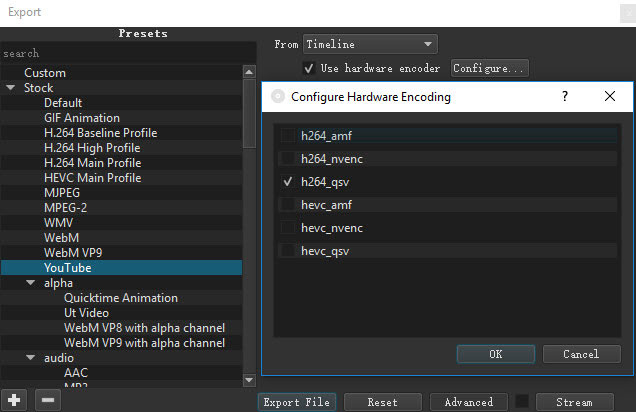This screenshot has height=412, width=636.
Task: Open Advanced export settings
Action: [x=468, y=402]
